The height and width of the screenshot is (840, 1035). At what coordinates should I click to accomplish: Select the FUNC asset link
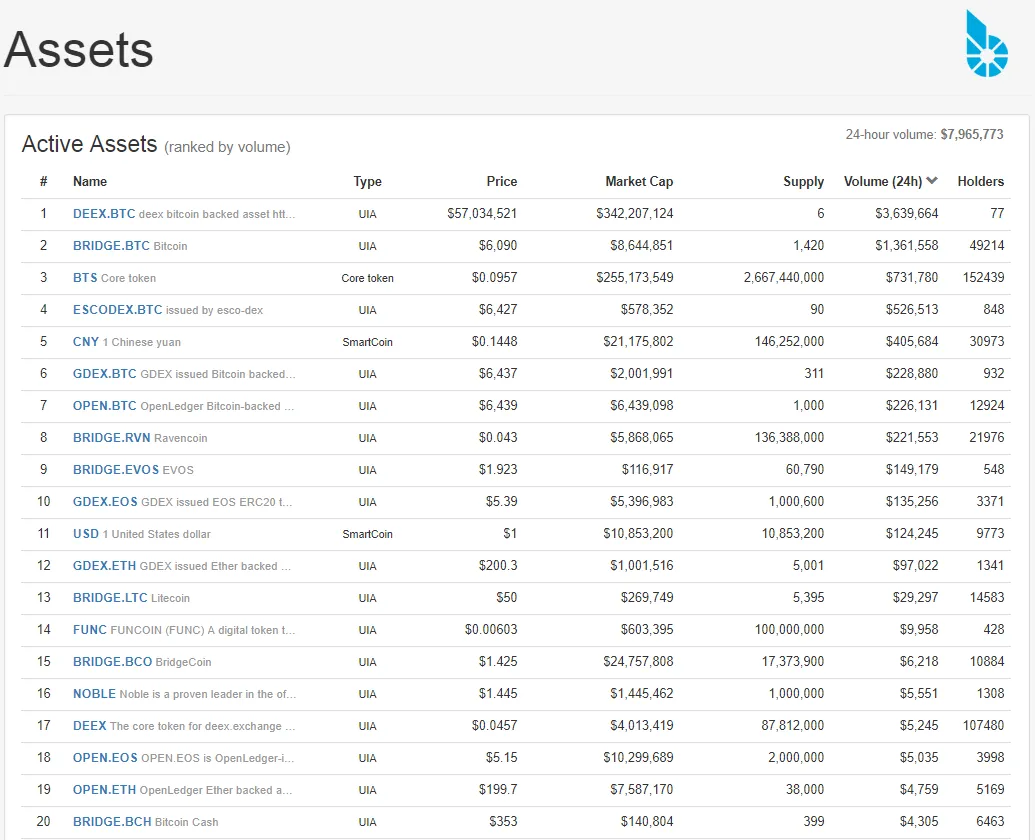[90, 630]
